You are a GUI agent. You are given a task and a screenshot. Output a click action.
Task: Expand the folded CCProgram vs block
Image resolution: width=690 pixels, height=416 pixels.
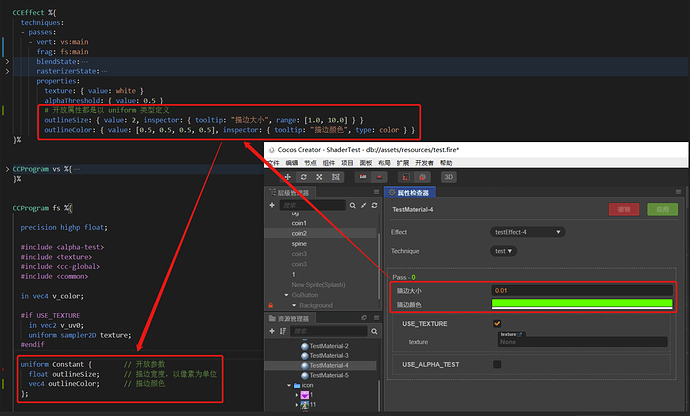click(x=7, y=169)
